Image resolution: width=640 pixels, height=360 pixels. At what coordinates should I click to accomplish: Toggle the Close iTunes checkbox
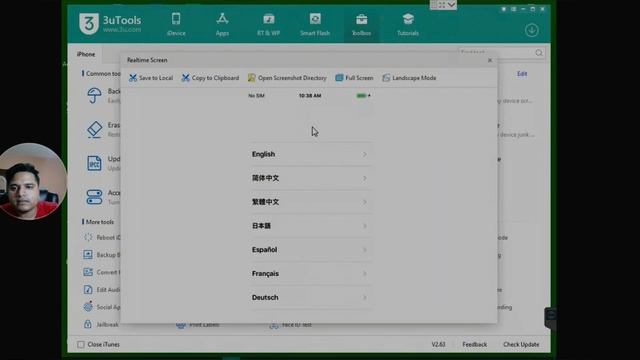coord(81,344)
